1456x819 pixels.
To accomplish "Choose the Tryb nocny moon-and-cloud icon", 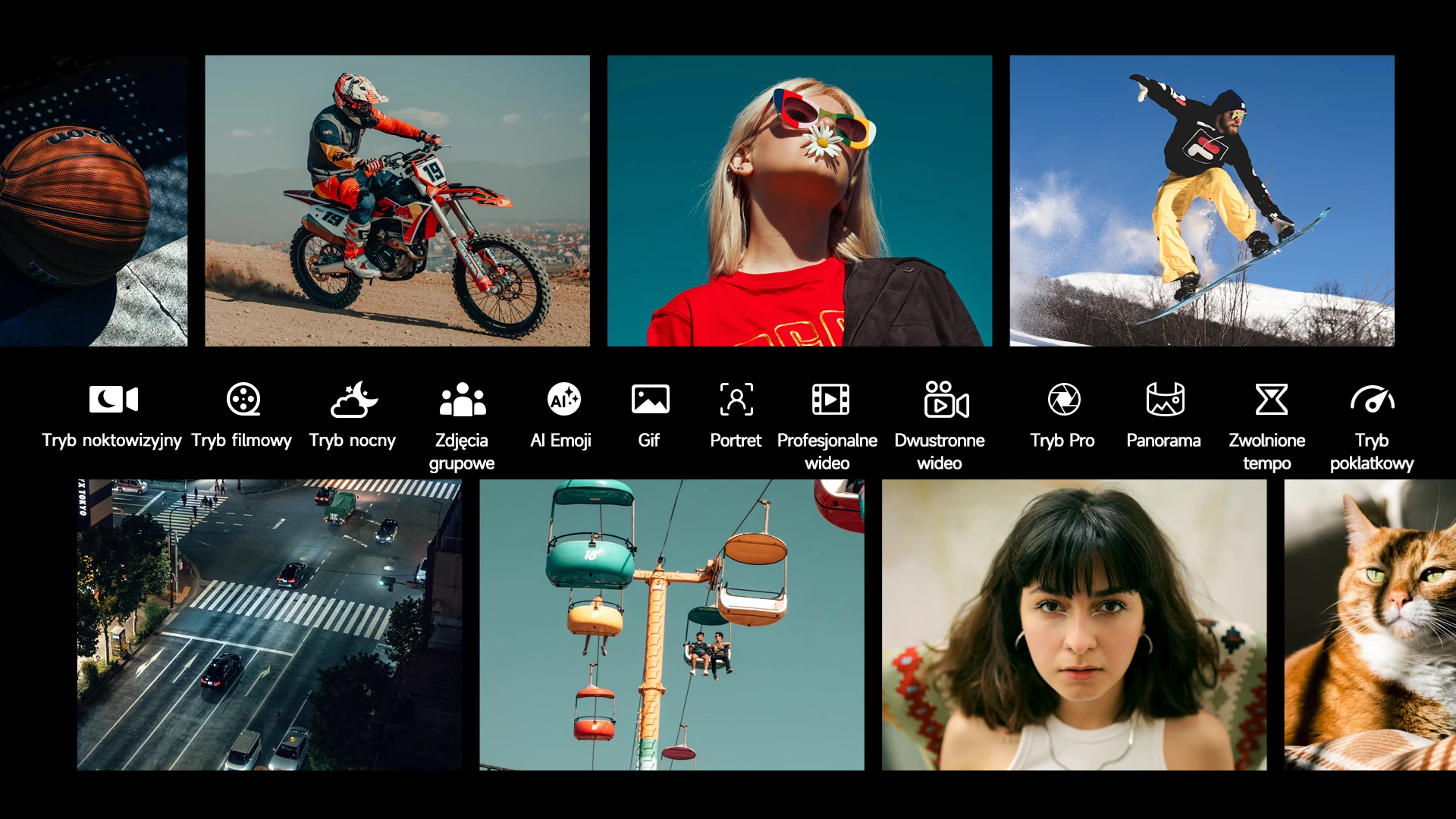I will coord(353,400).
